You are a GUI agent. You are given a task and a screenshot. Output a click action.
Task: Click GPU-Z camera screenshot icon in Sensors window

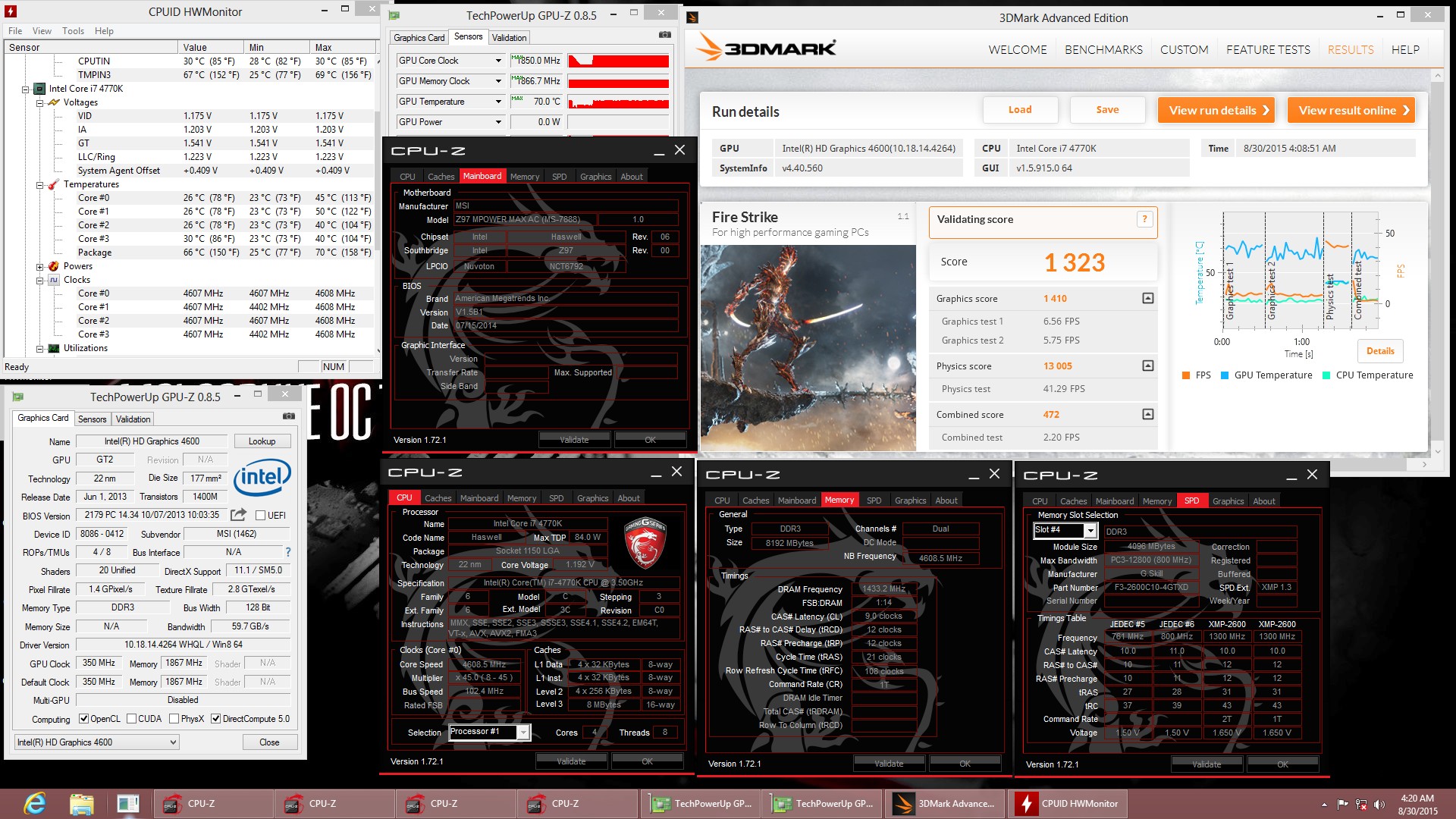point(665,35)
